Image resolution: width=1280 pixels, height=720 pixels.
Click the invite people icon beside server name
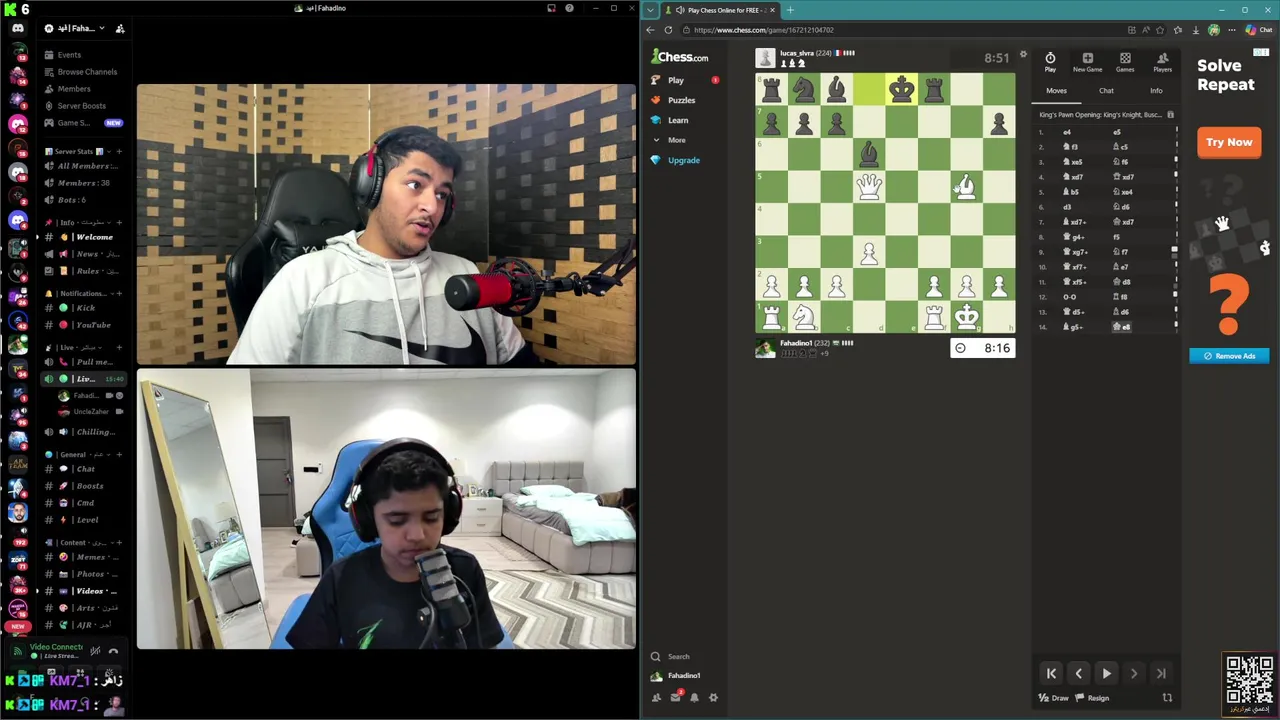point(120,29)
